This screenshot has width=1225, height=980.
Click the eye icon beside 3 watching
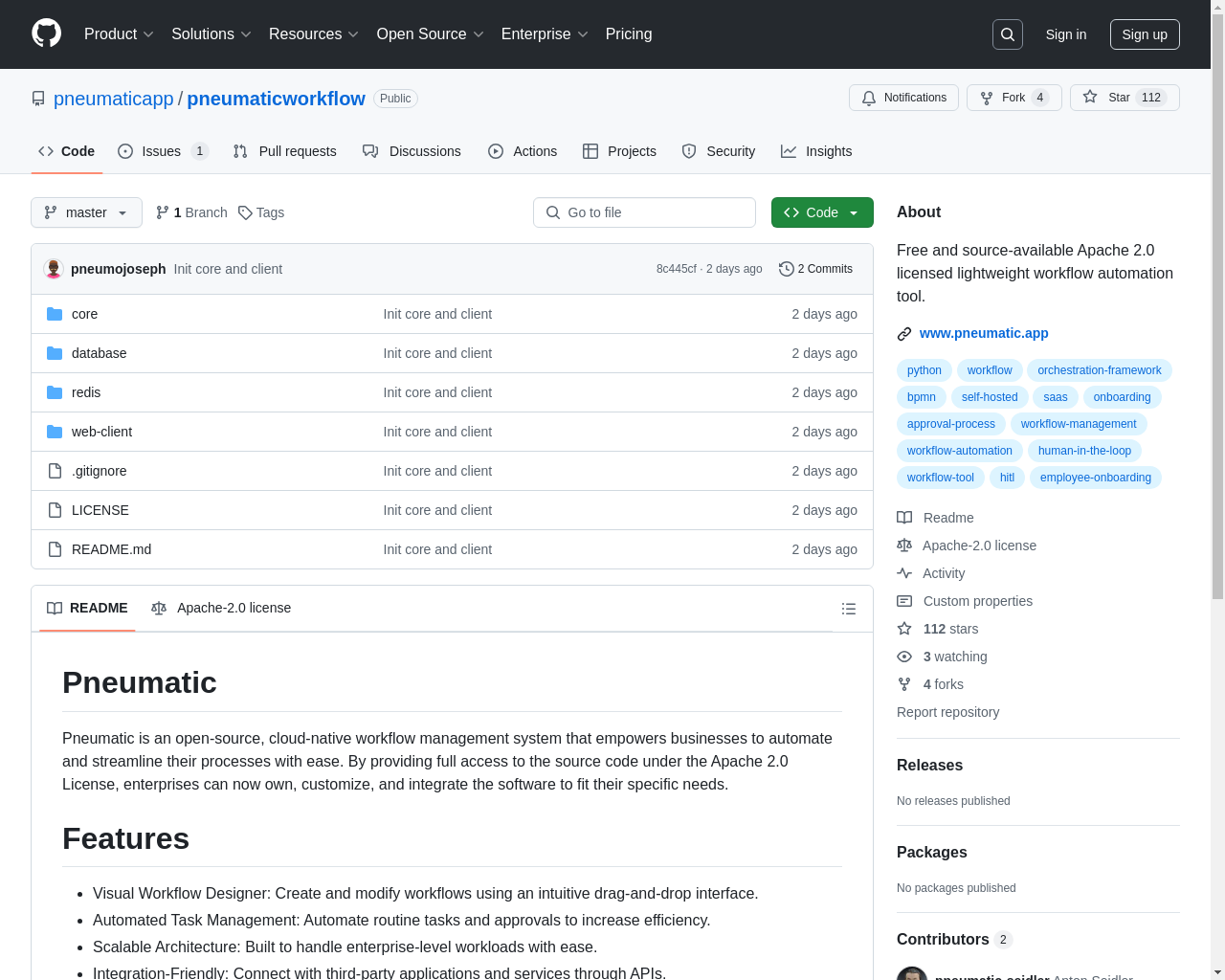coord(904,657)
